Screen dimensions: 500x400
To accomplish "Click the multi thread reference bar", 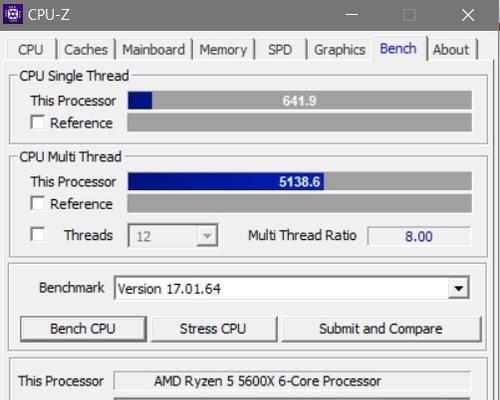I will 300,203.
